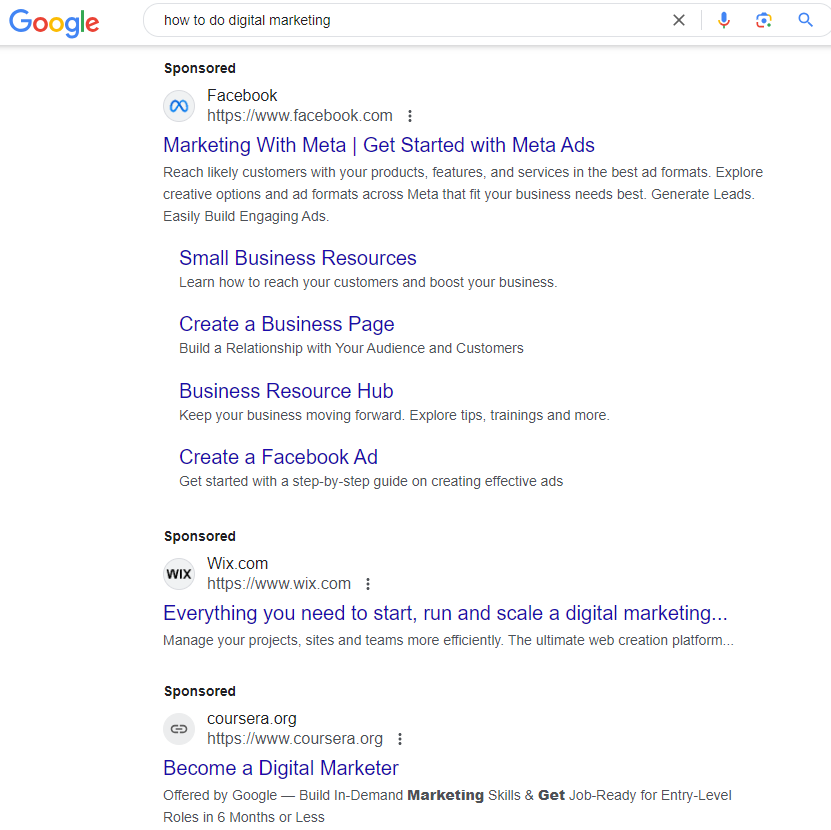Click the https://www.coursera.org URL text
The height and width of the screenshot is (830, 831).
[x=295, y=739]
